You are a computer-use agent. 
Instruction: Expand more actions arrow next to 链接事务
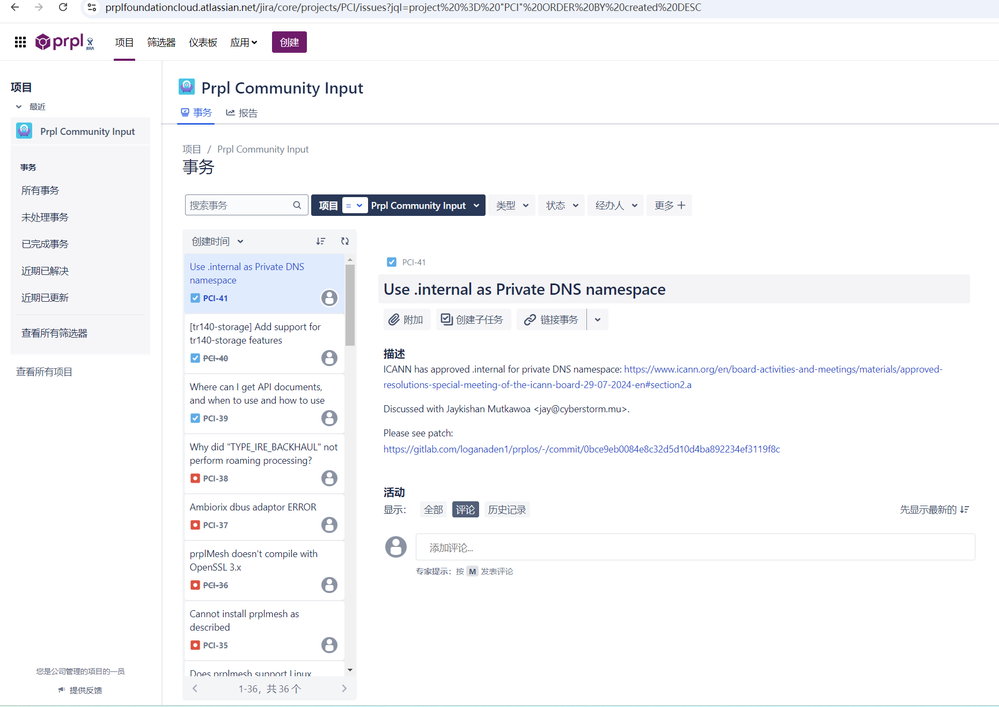(x=598, y=320)
